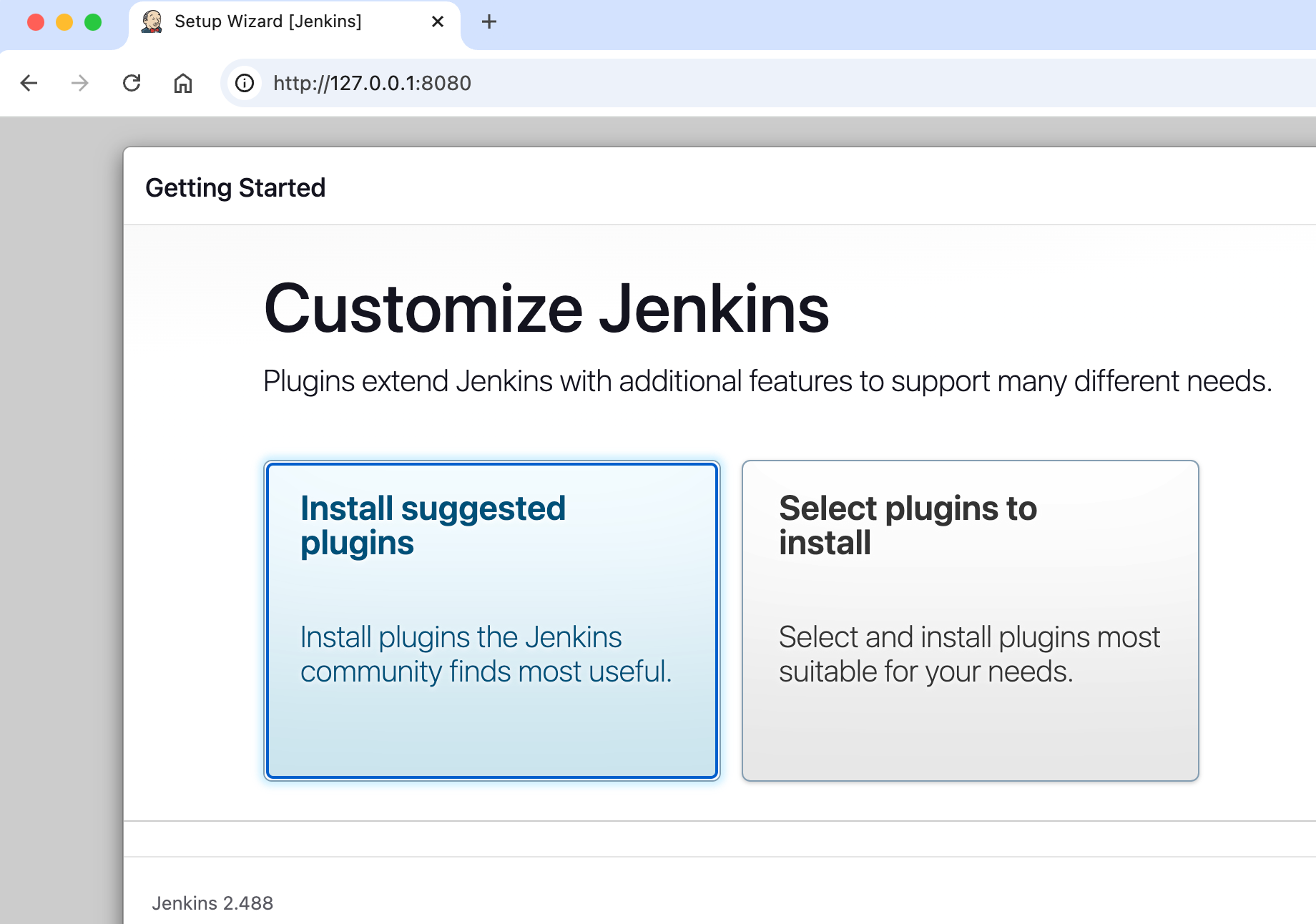The image size is (1316, 924).
Task: Go to the browser home page
Action: [183, 83]
